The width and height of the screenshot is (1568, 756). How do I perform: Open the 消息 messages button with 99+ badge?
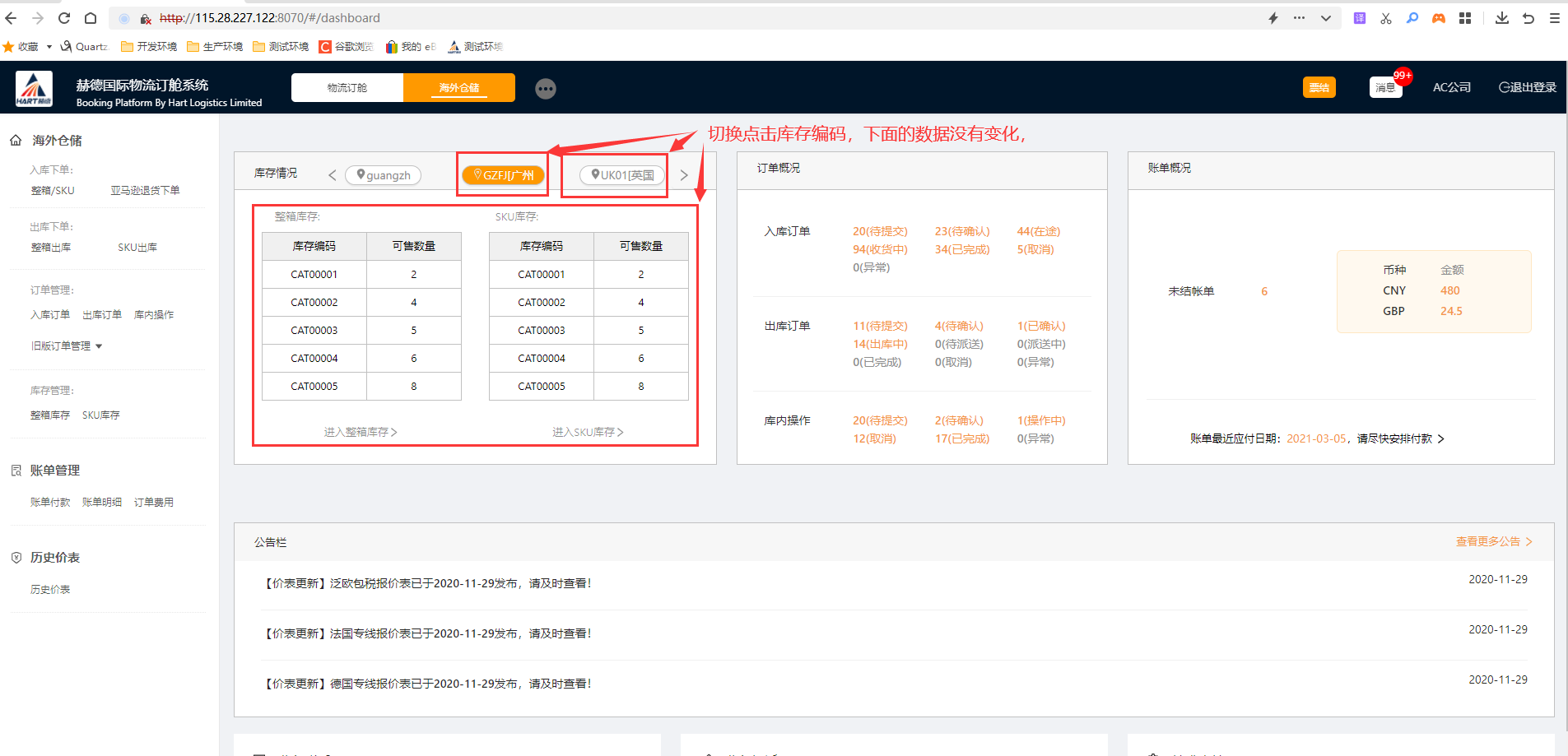pyautogui.click(x=1386, y=87)
